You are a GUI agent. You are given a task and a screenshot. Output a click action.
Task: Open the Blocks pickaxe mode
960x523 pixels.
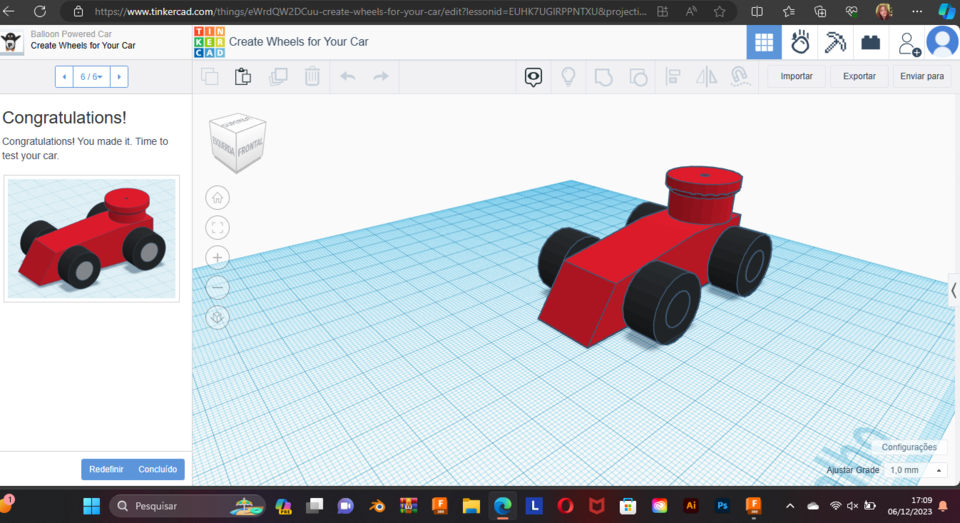(x=835, y=42)
